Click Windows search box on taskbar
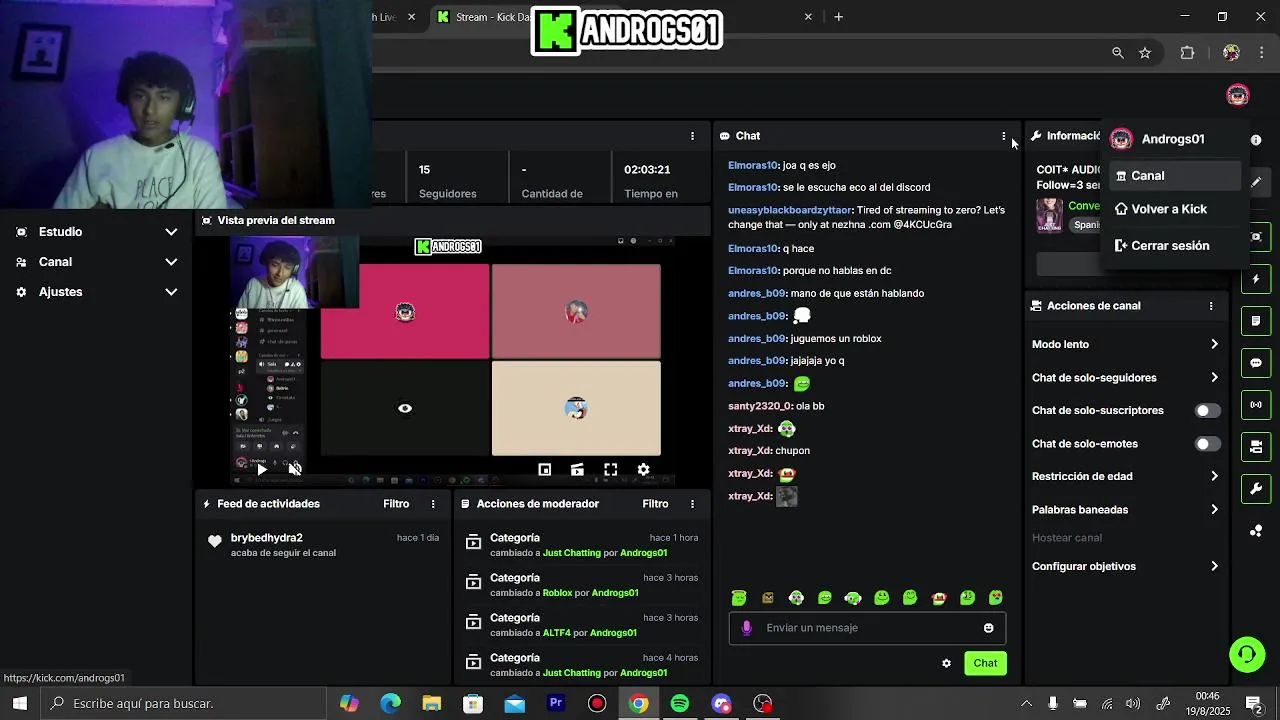 point(184,704)
